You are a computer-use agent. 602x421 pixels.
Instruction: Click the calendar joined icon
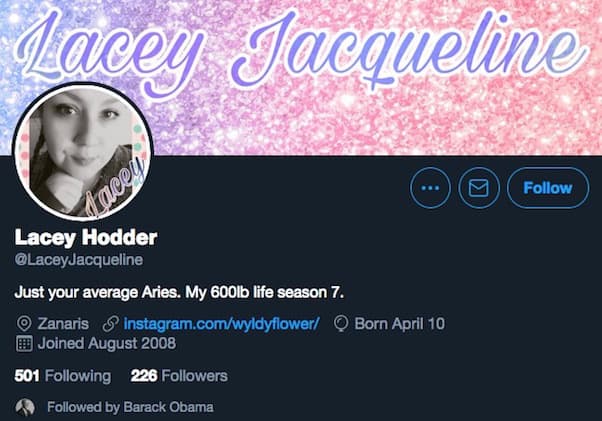[24, 343]
